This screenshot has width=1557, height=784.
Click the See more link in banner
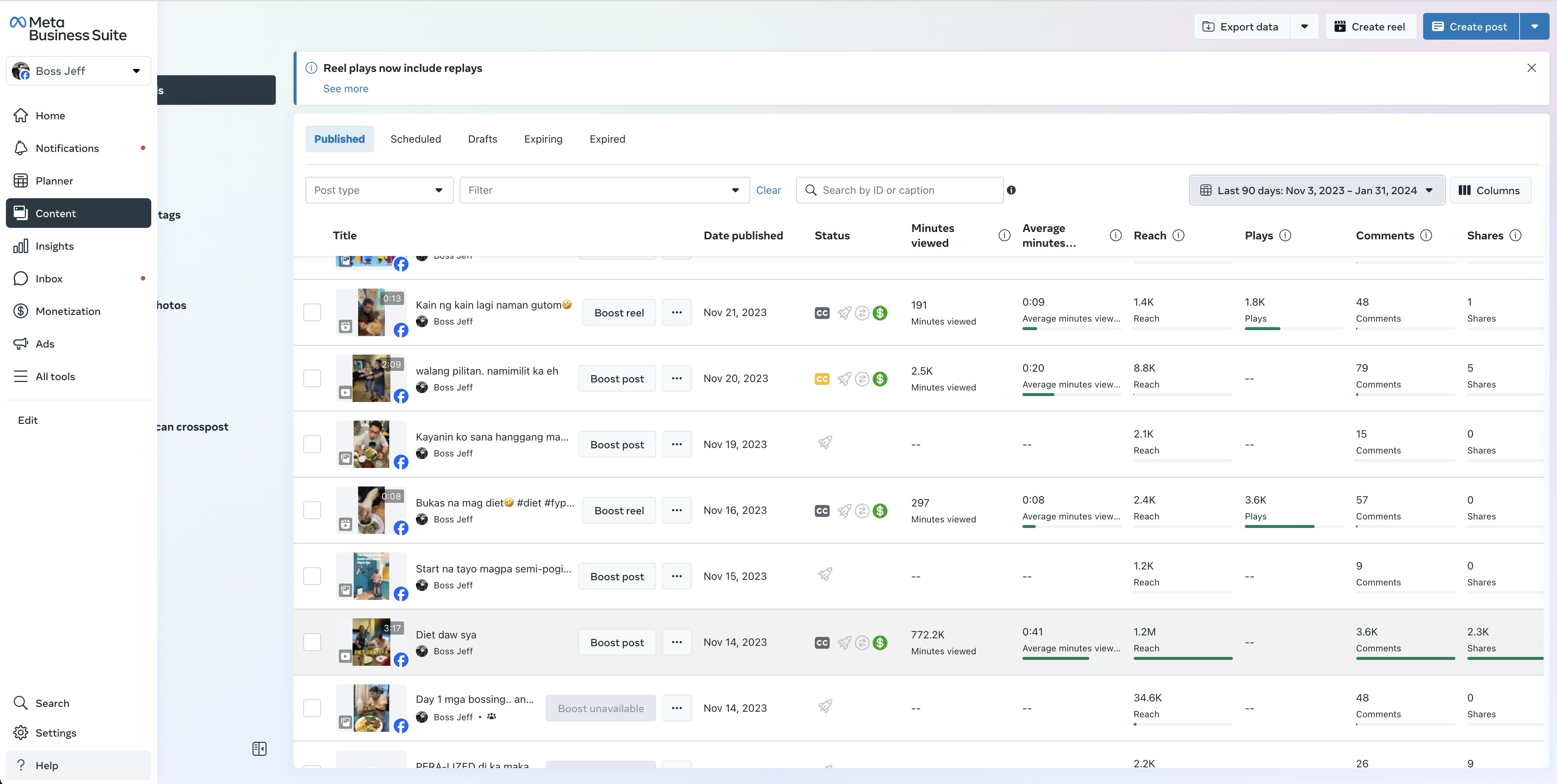pos(345,89)
